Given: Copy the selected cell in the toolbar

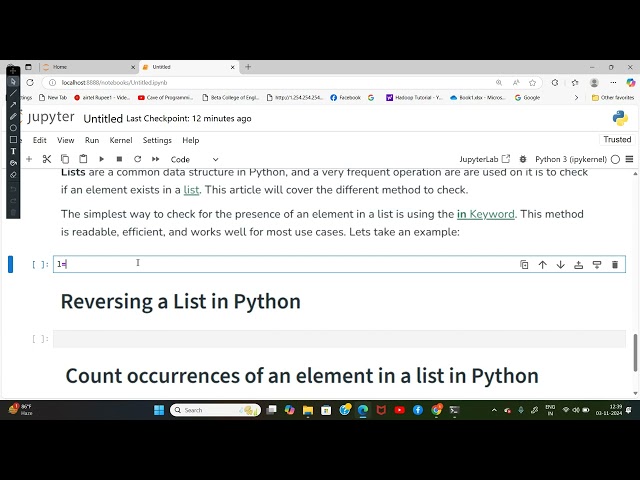Looking at the screenshot, I should pos(65,159).
